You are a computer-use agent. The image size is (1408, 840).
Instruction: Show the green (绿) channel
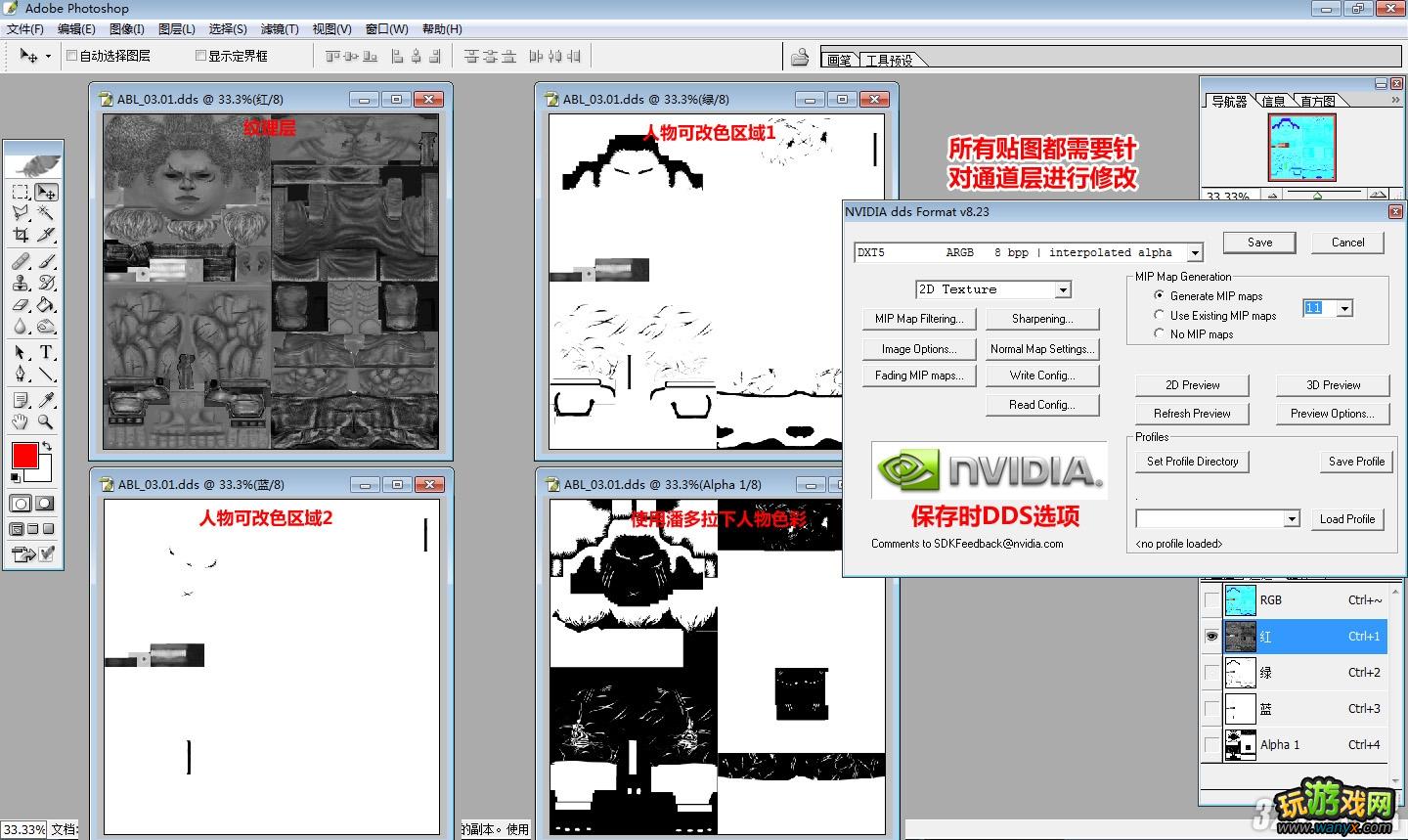[1211, 673]
